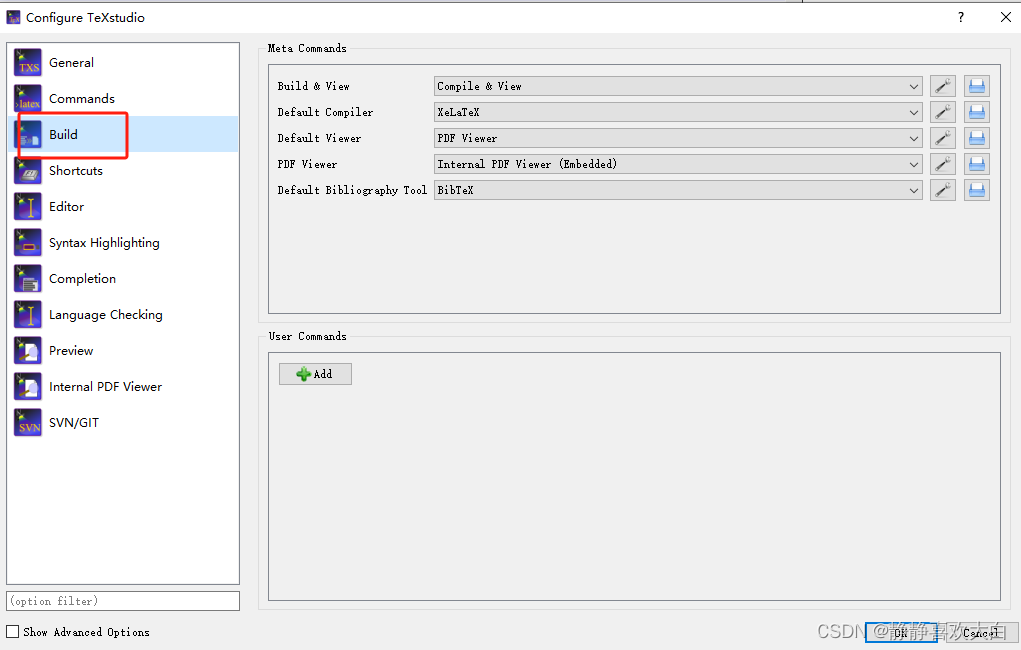Click the Editor section icon
The height and width of the screenshot is (650, 1021).
point(27,206)
